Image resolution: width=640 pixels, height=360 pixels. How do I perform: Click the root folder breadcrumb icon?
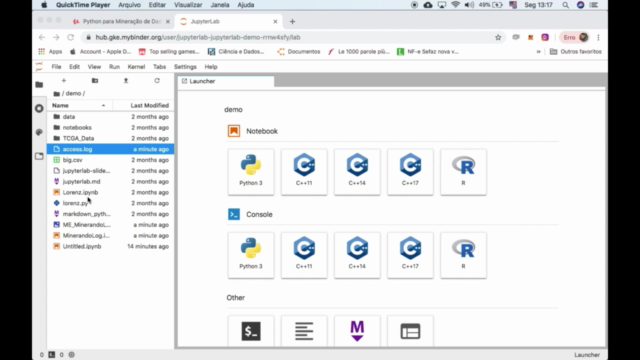point(57,93)
